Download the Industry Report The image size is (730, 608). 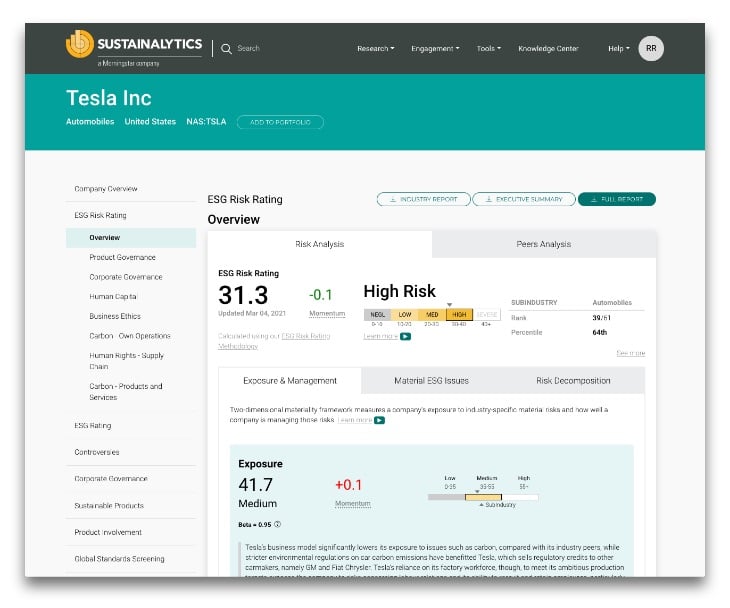click(423, 199)
